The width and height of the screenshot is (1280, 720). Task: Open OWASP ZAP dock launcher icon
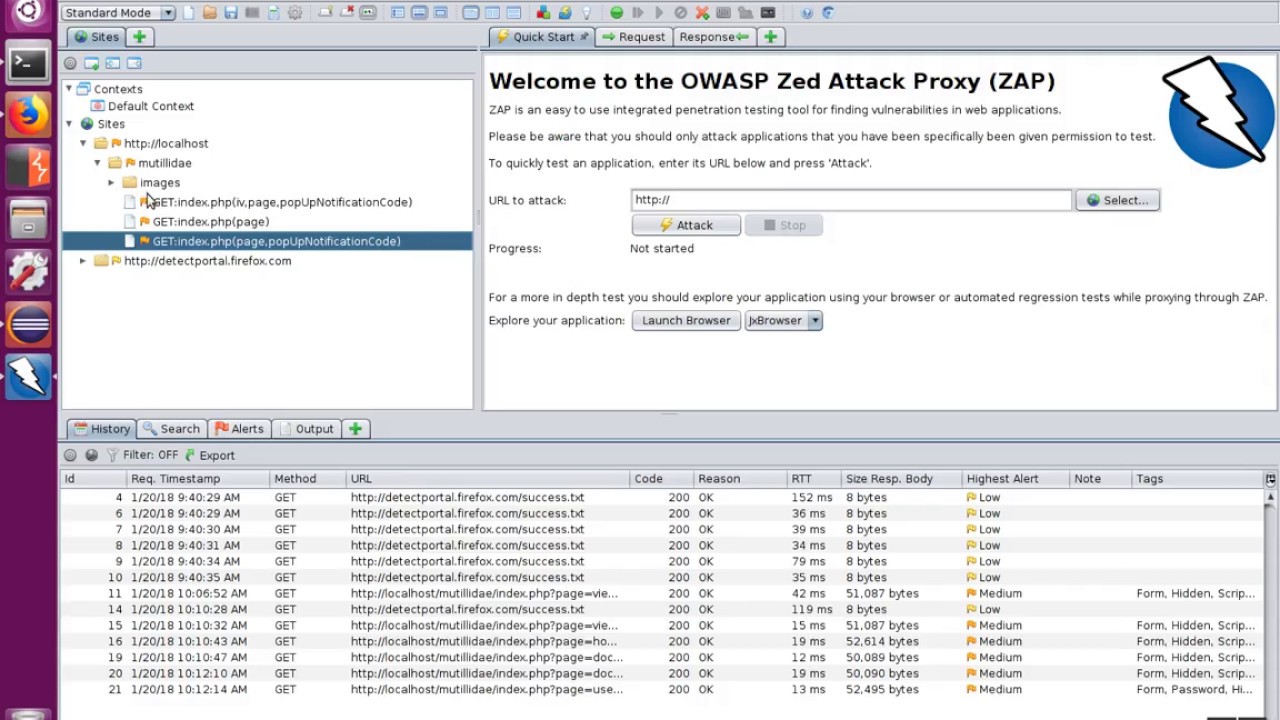28,376
